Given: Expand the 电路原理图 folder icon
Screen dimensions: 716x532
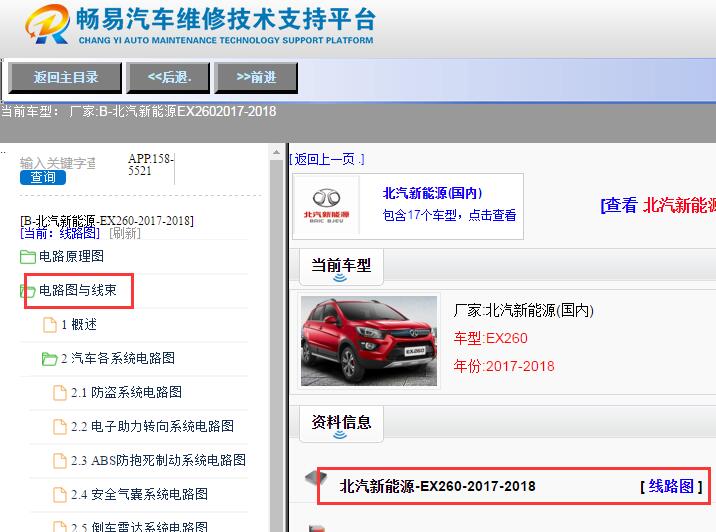Looking at the screenshot, I should click(28, 257).
